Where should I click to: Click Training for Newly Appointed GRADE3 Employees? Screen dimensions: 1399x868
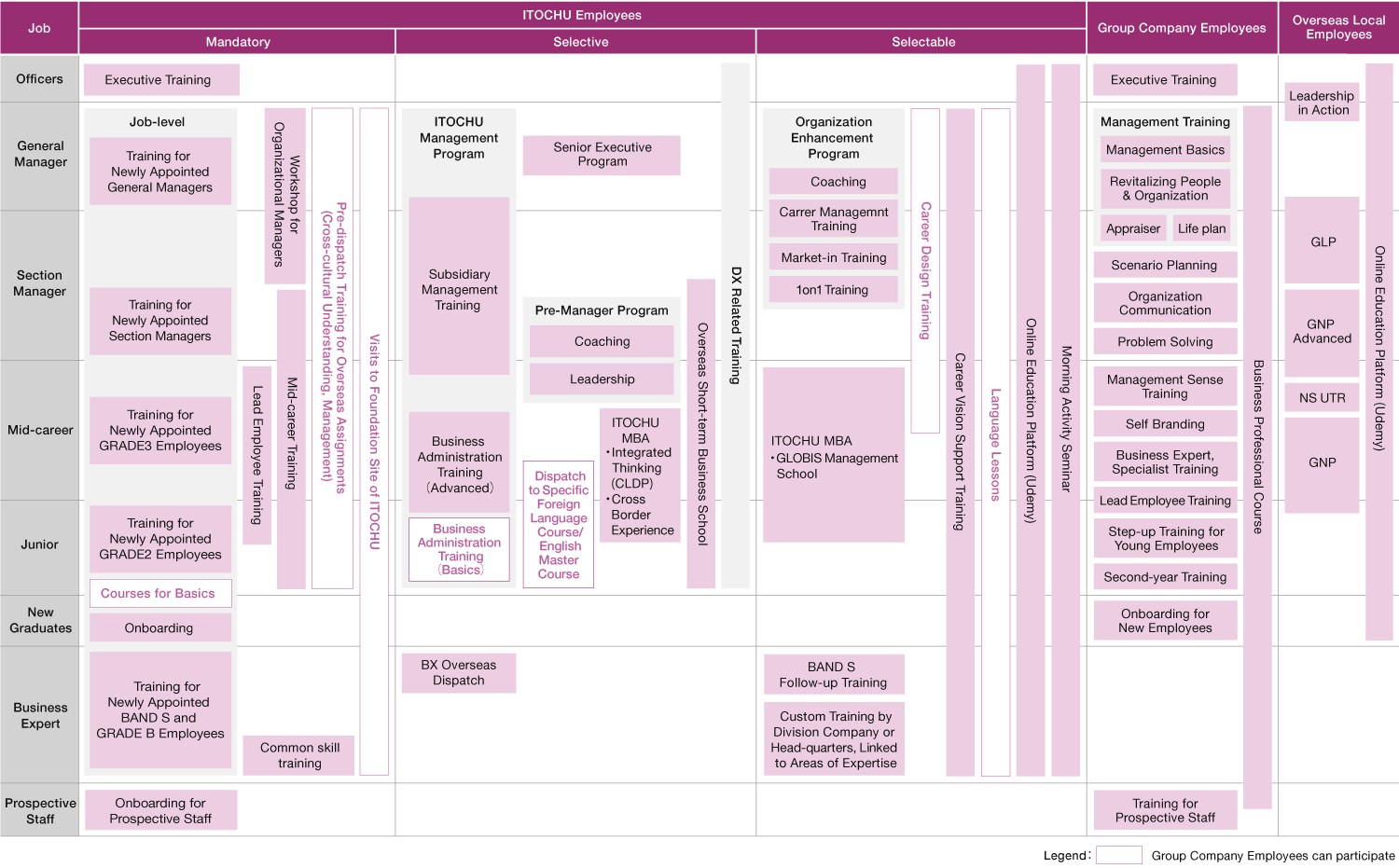tap(160, 431)
